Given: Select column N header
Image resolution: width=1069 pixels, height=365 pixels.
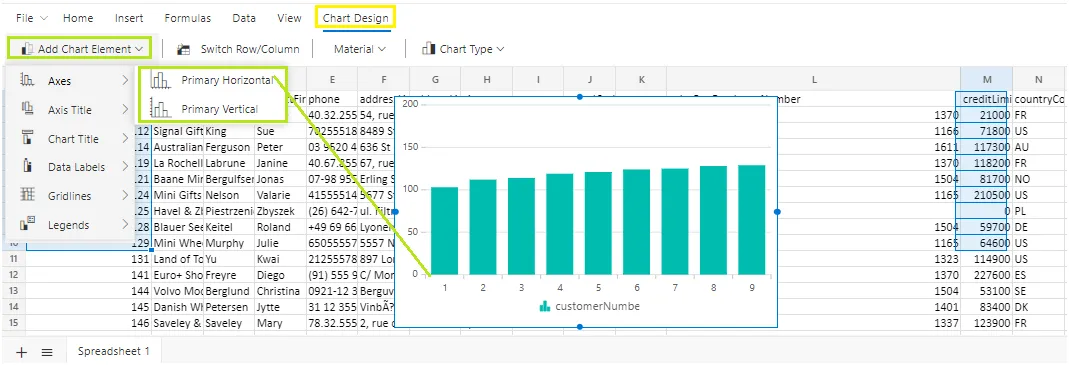Looking at the screenshot, I should pyautogui.click(x=1038, y=80).
